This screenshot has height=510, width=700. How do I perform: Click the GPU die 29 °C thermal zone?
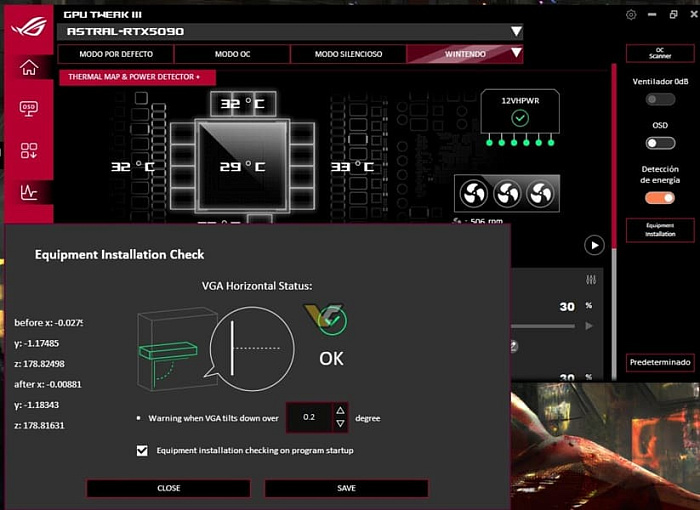(242, 166)
